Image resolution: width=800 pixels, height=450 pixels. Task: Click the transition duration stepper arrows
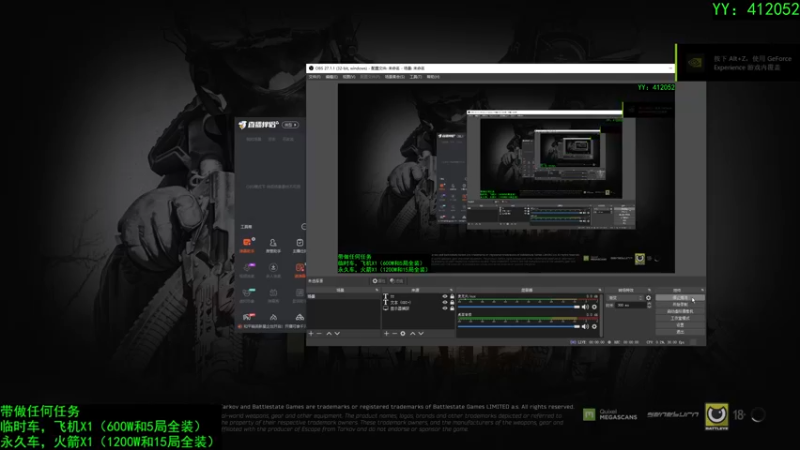(x=649, y=305)
